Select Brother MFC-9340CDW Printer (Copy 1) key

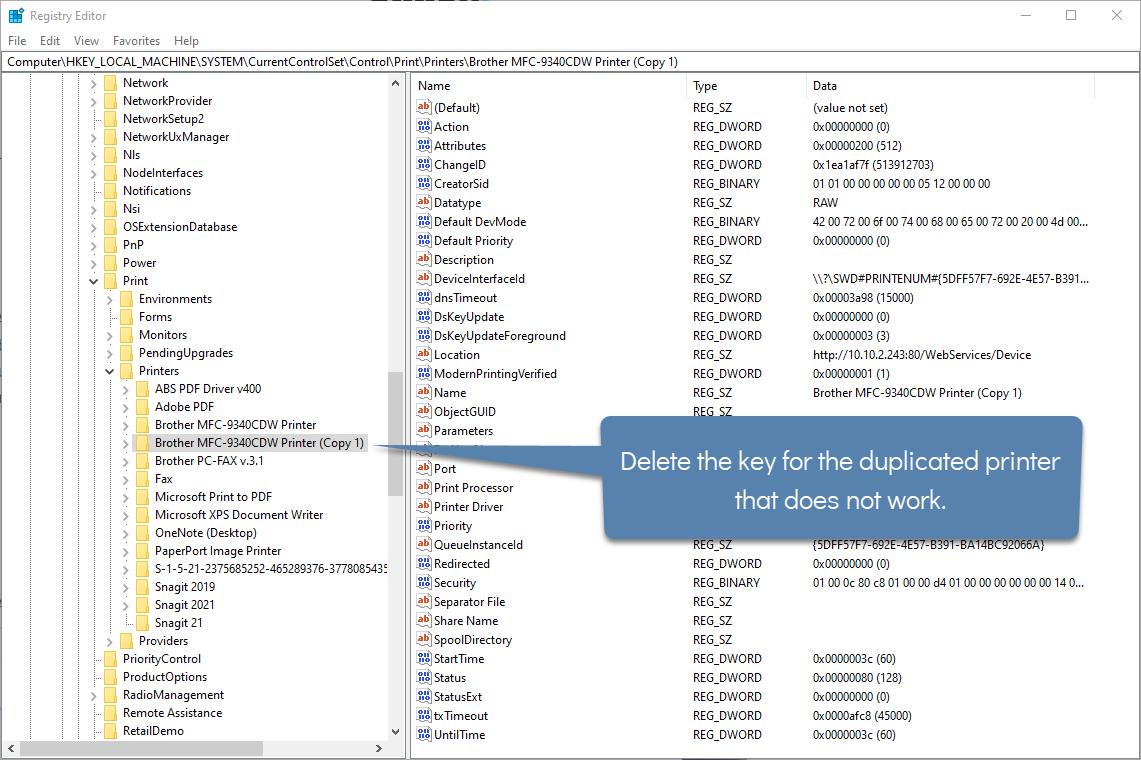[x=259, y=443]
